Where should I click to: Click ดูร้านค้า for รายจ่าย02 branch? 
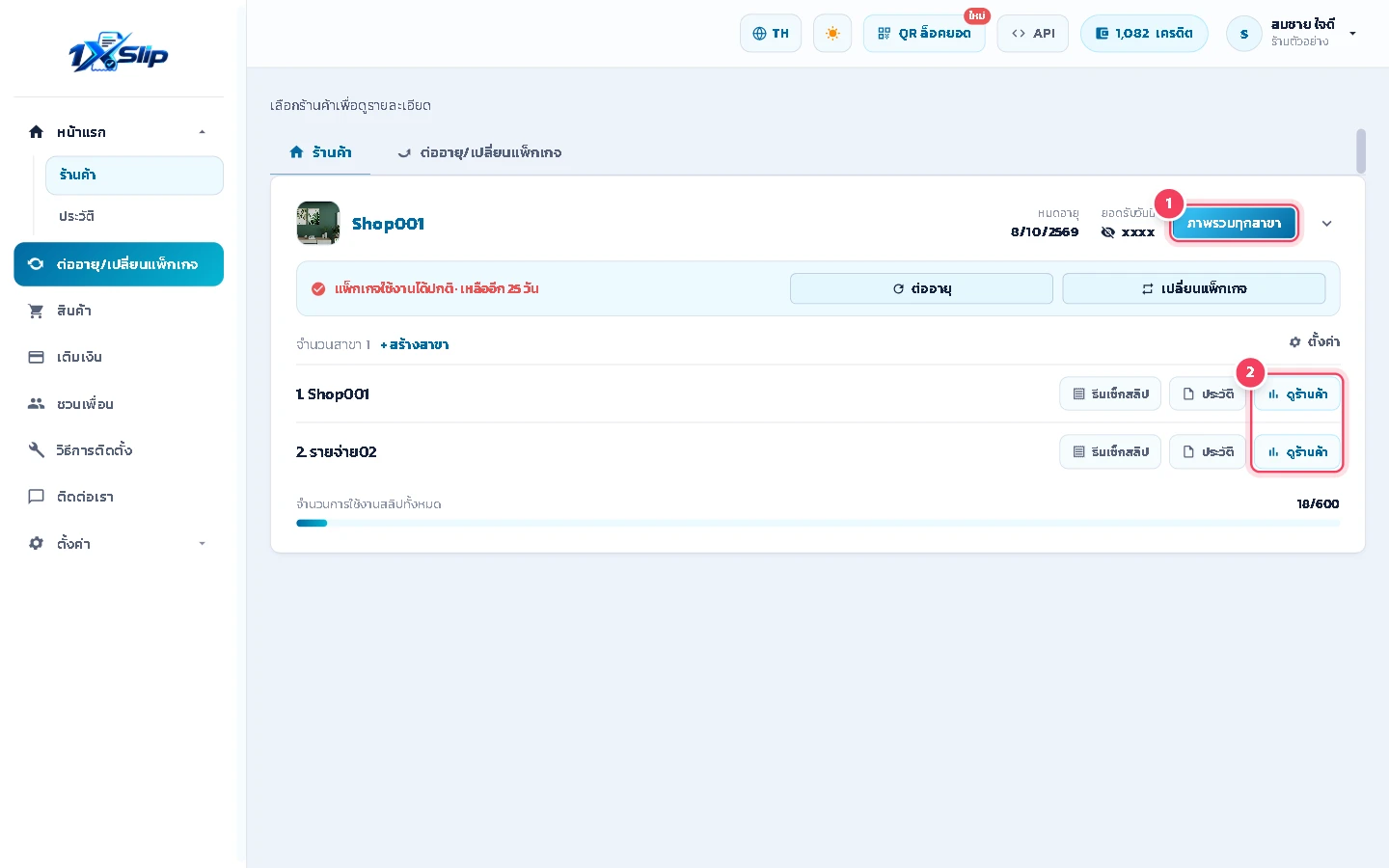click(x=1297, y=451)
